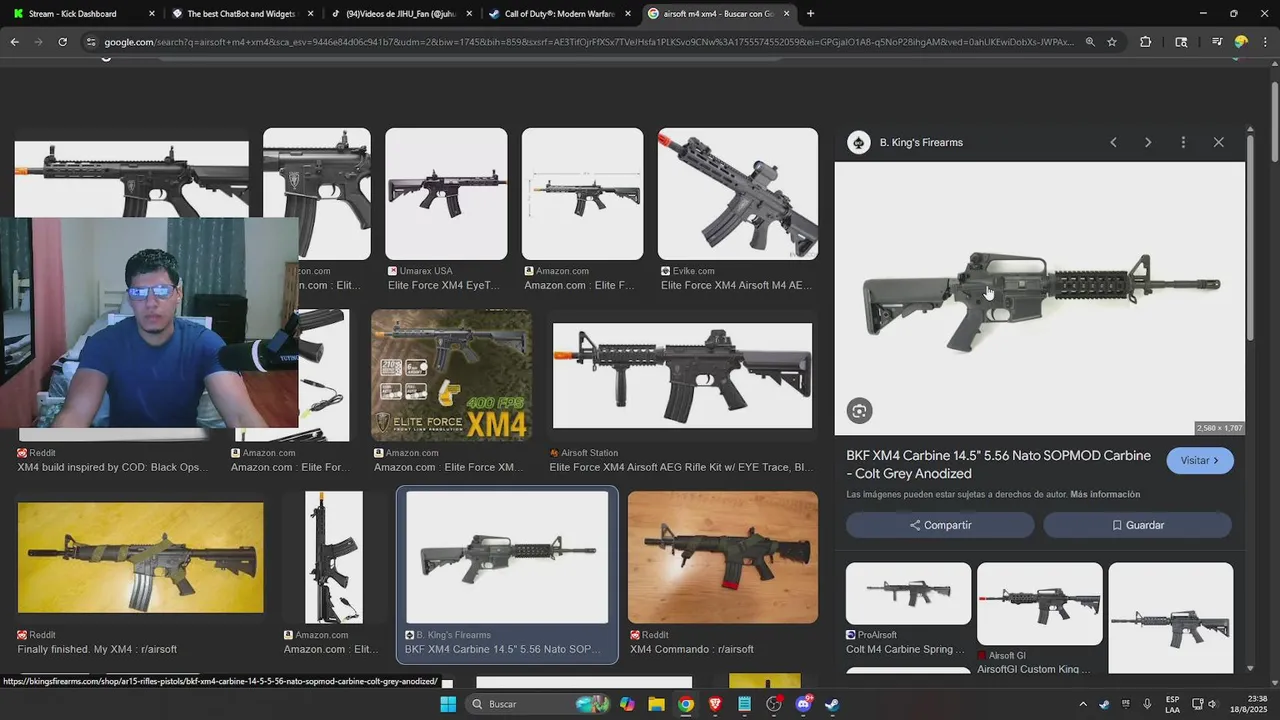Image resolution: width=1280 pixels, height=720 pixels.
Task: Show hidden system tray icons
Action: tap(1082, 704)
